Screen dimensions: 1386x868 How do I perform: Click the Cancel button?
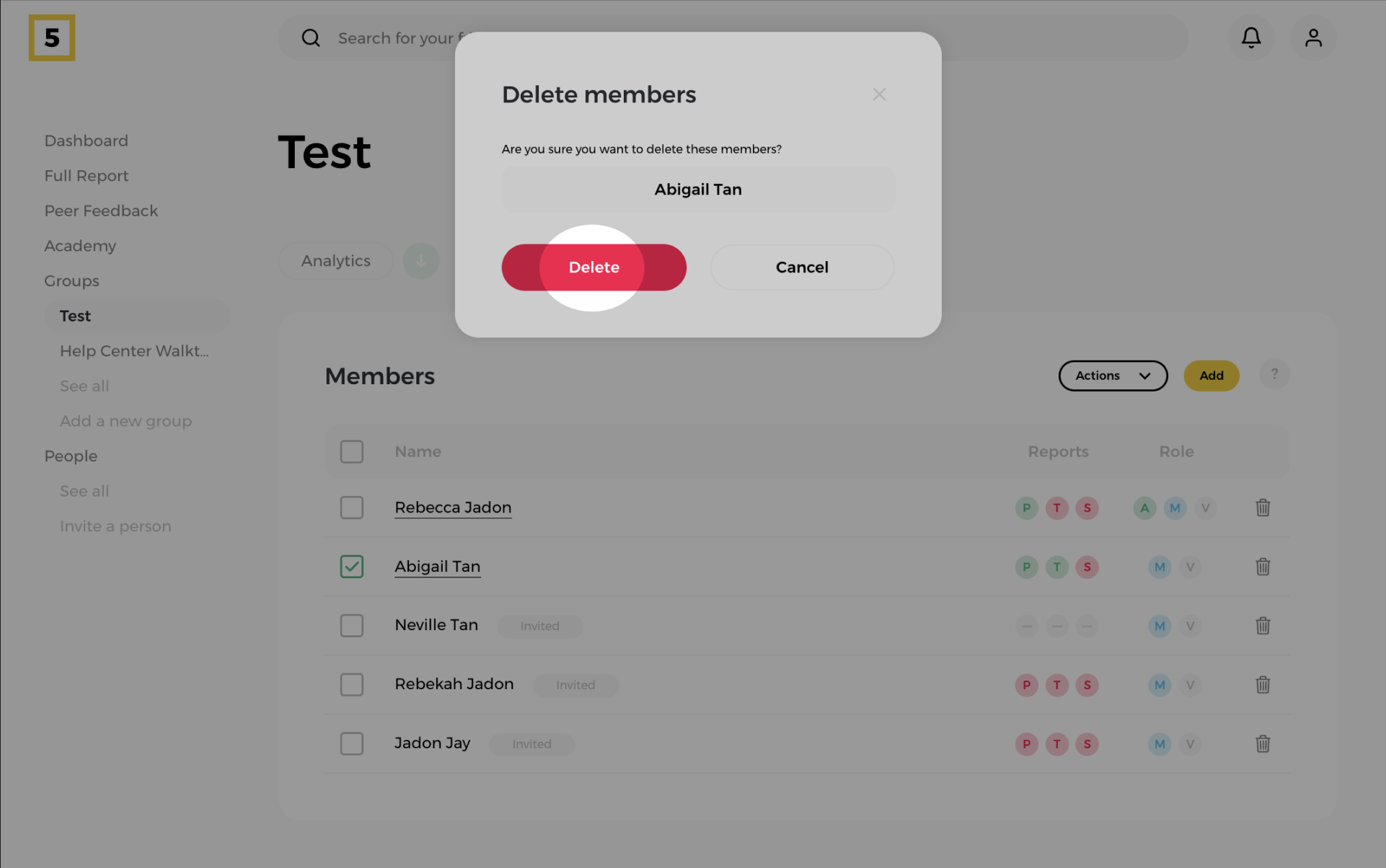tap(802, 267)
